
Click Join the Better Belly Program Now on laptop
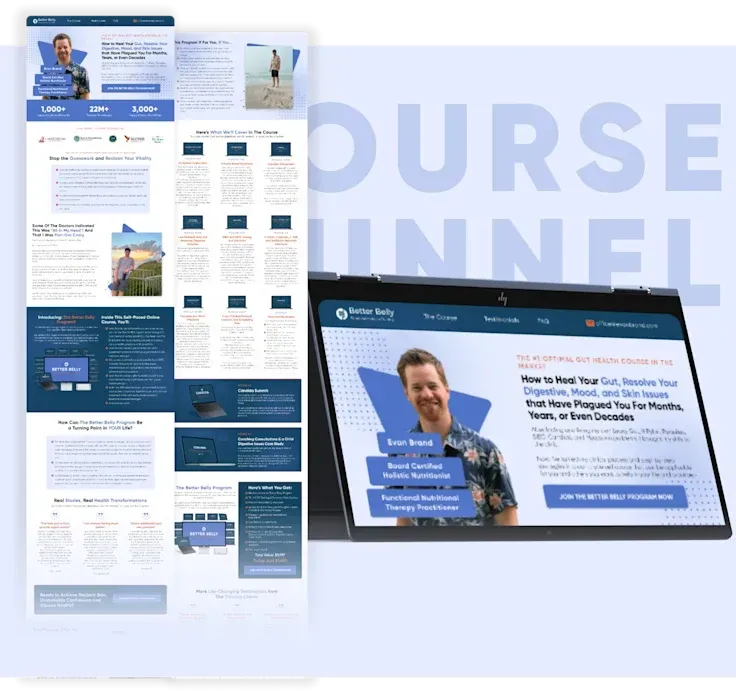coord(615,496)
